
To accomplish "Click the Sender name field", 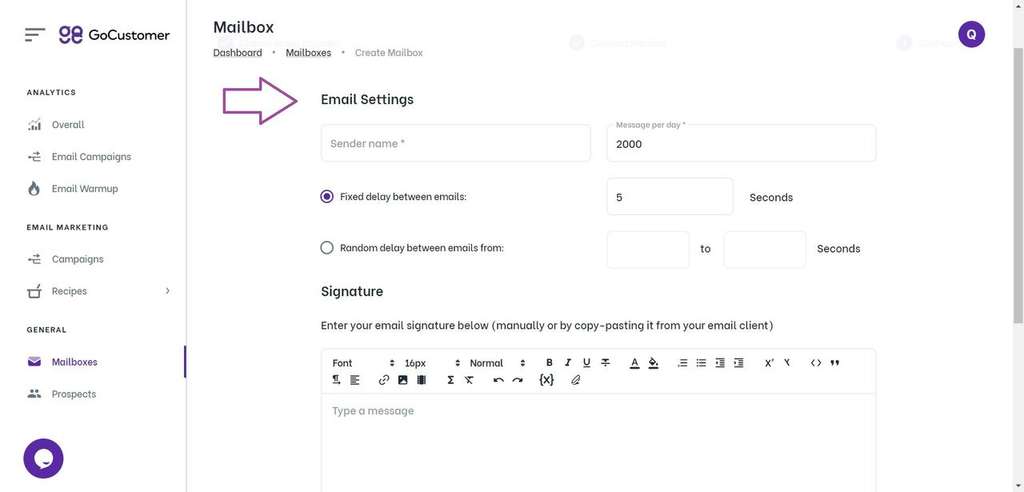I will click(456, 143).
